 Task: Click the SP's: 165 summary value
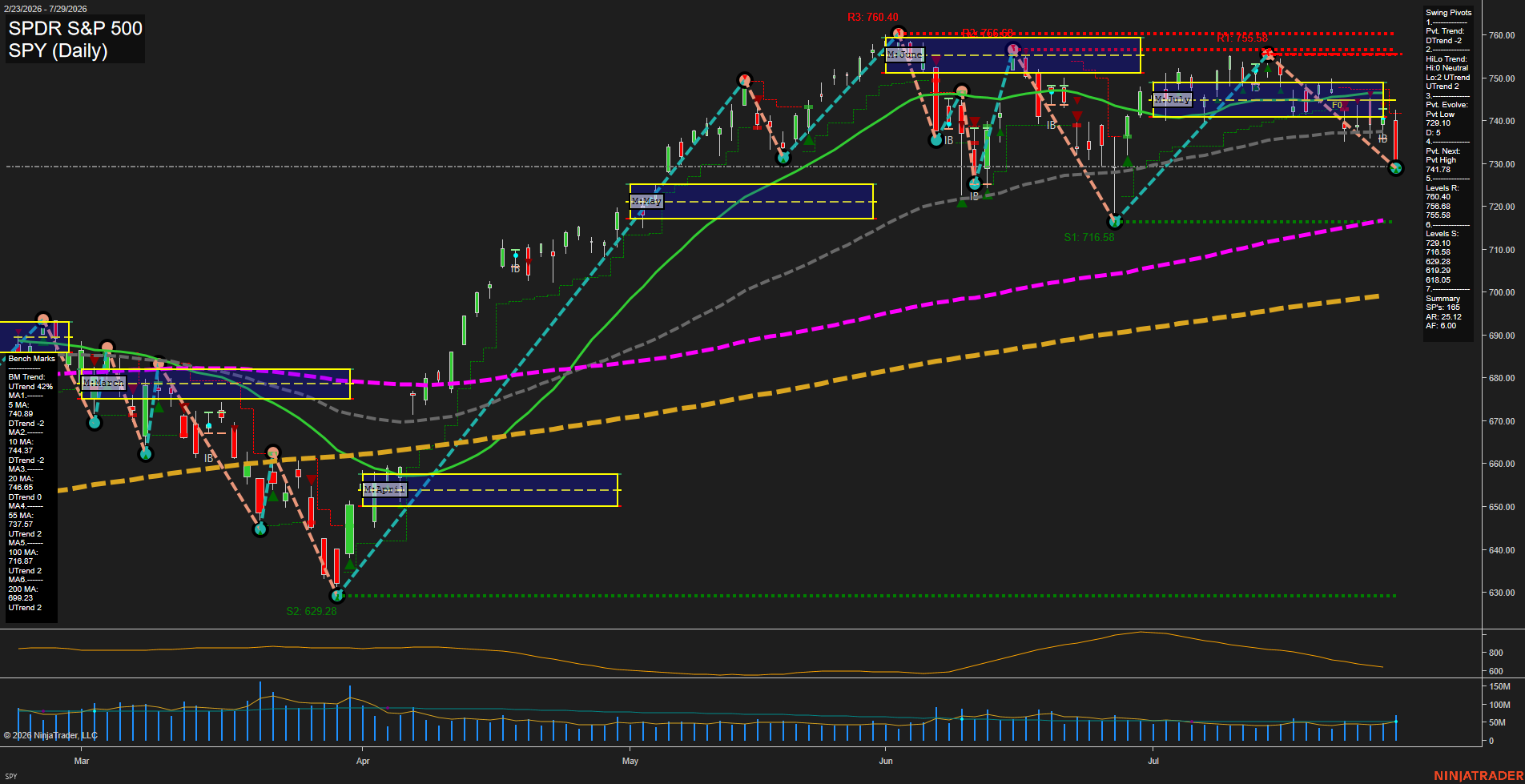click(1443, 308)
